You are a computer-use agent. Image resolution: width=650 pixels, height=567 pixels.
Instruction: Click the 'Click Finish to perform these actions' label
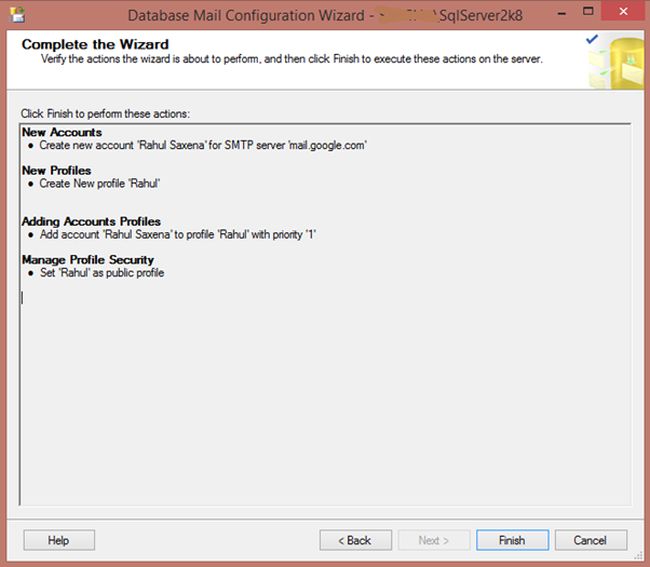point(105,114)
